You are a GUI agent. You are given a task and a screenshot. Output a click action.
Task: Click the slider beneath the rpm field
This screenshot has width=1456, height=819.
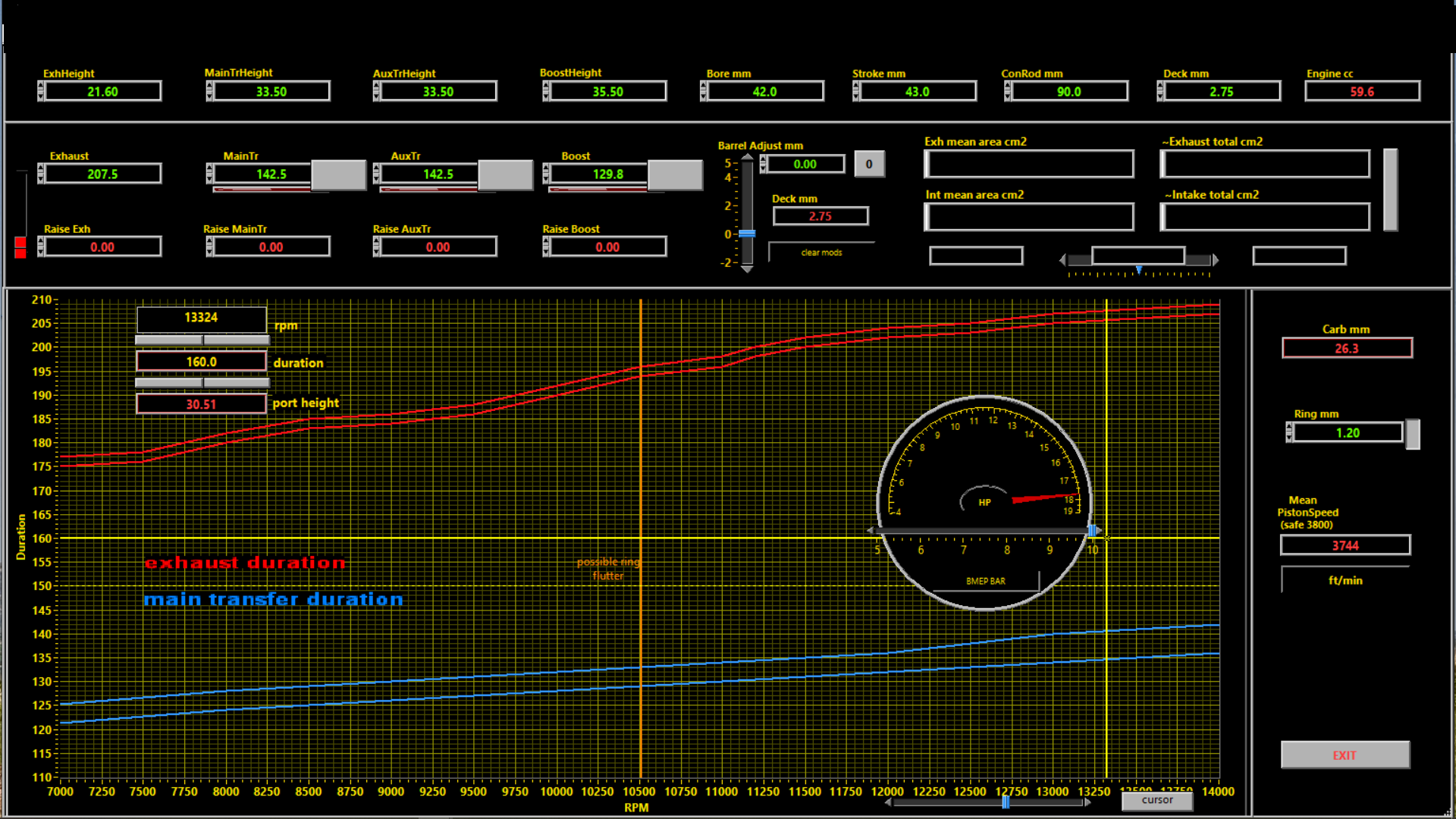click(202, 340)
